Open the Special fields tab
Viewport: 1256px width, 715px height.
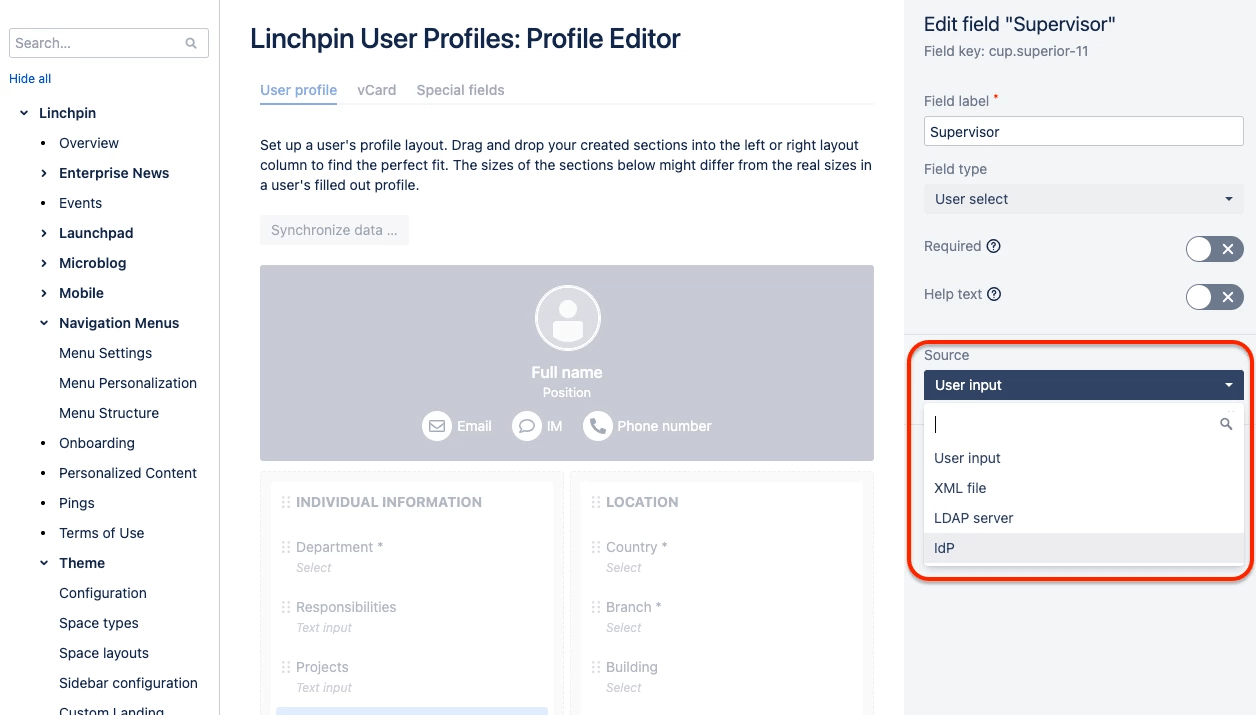(460, 90)
